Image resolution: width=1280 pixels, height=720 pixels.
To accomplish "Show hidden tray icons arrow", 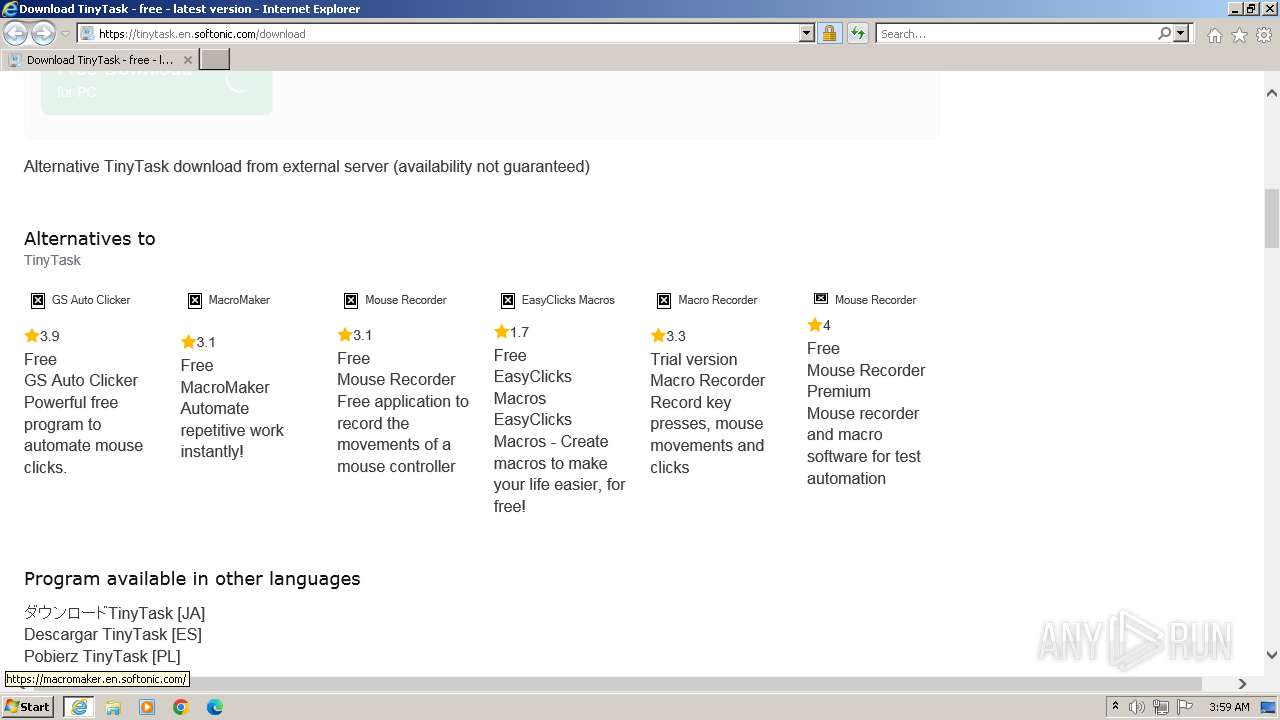I will [1115, 707].
